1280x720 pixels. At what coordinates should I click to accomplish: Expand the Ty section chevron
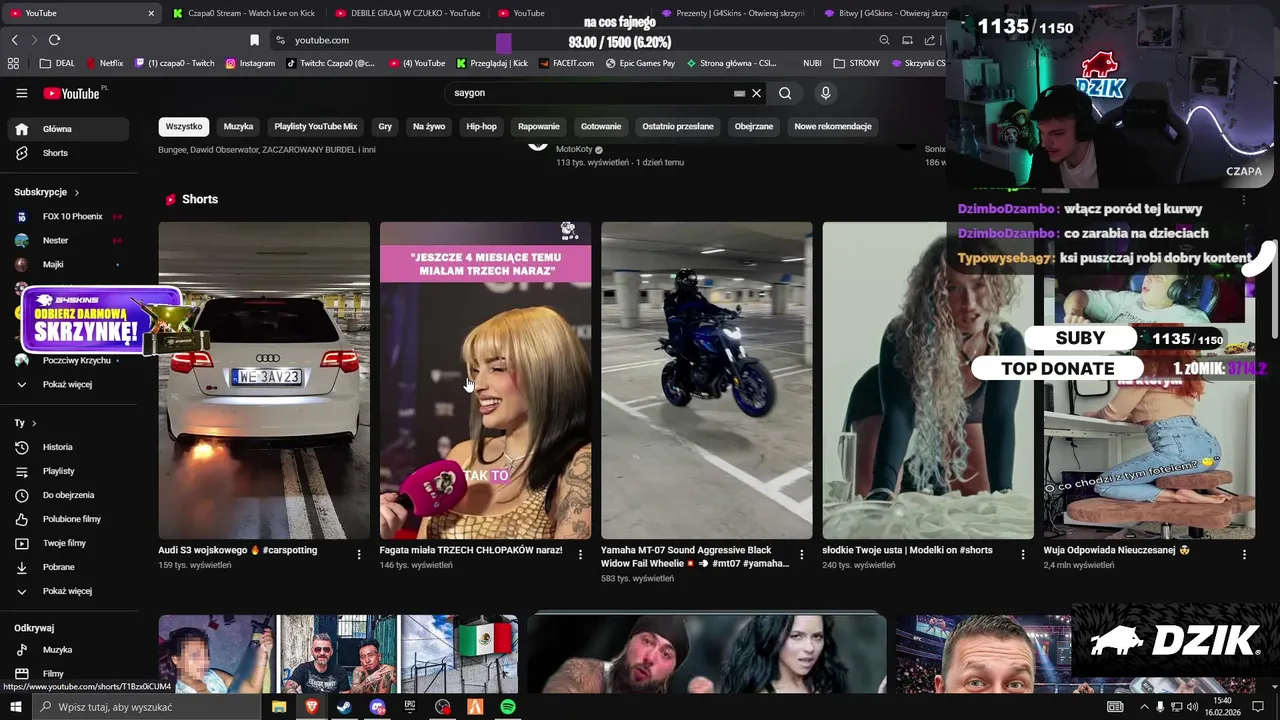point(33,423)
